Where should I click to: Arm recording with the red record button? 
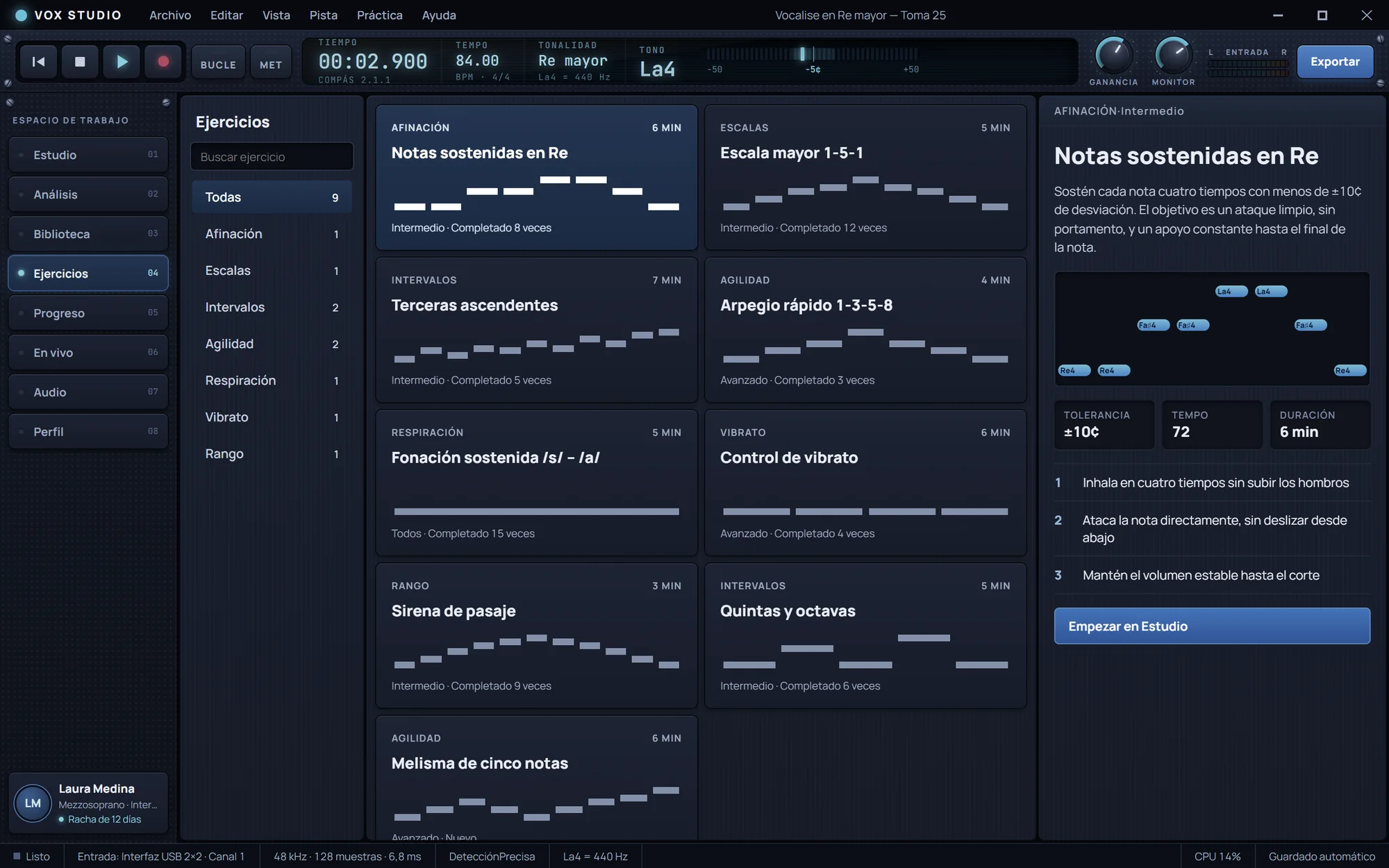point(163,62)
